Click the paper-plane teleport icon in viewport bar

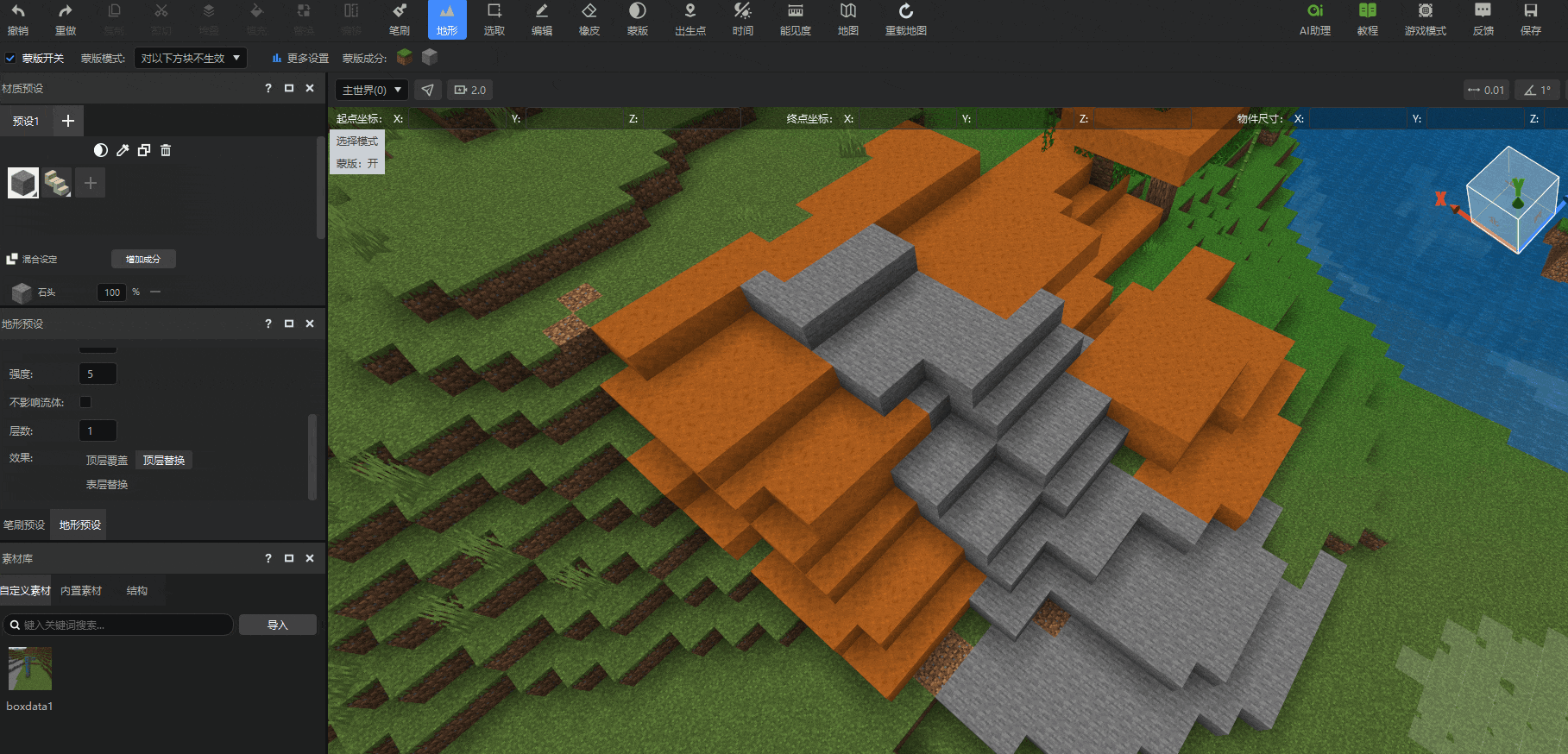coord(428,90)
